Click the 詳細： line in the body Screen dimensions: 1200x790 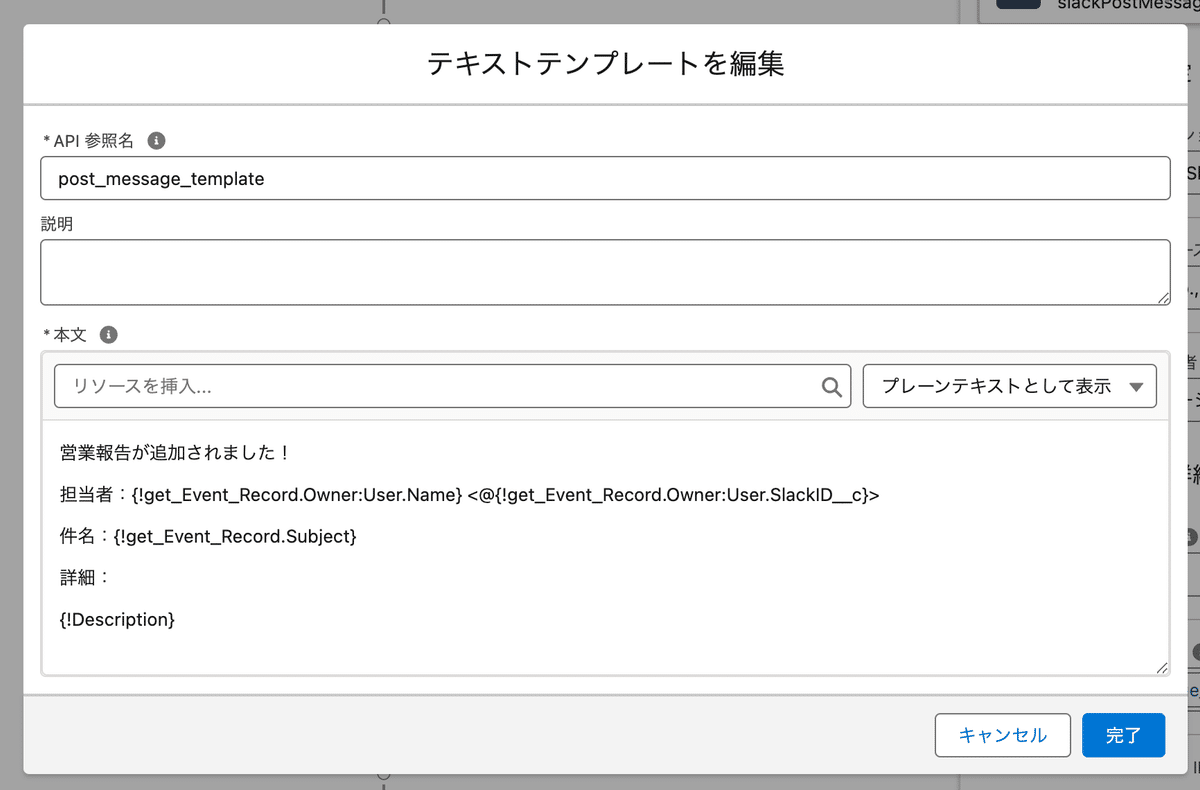(x=85, y=578)
